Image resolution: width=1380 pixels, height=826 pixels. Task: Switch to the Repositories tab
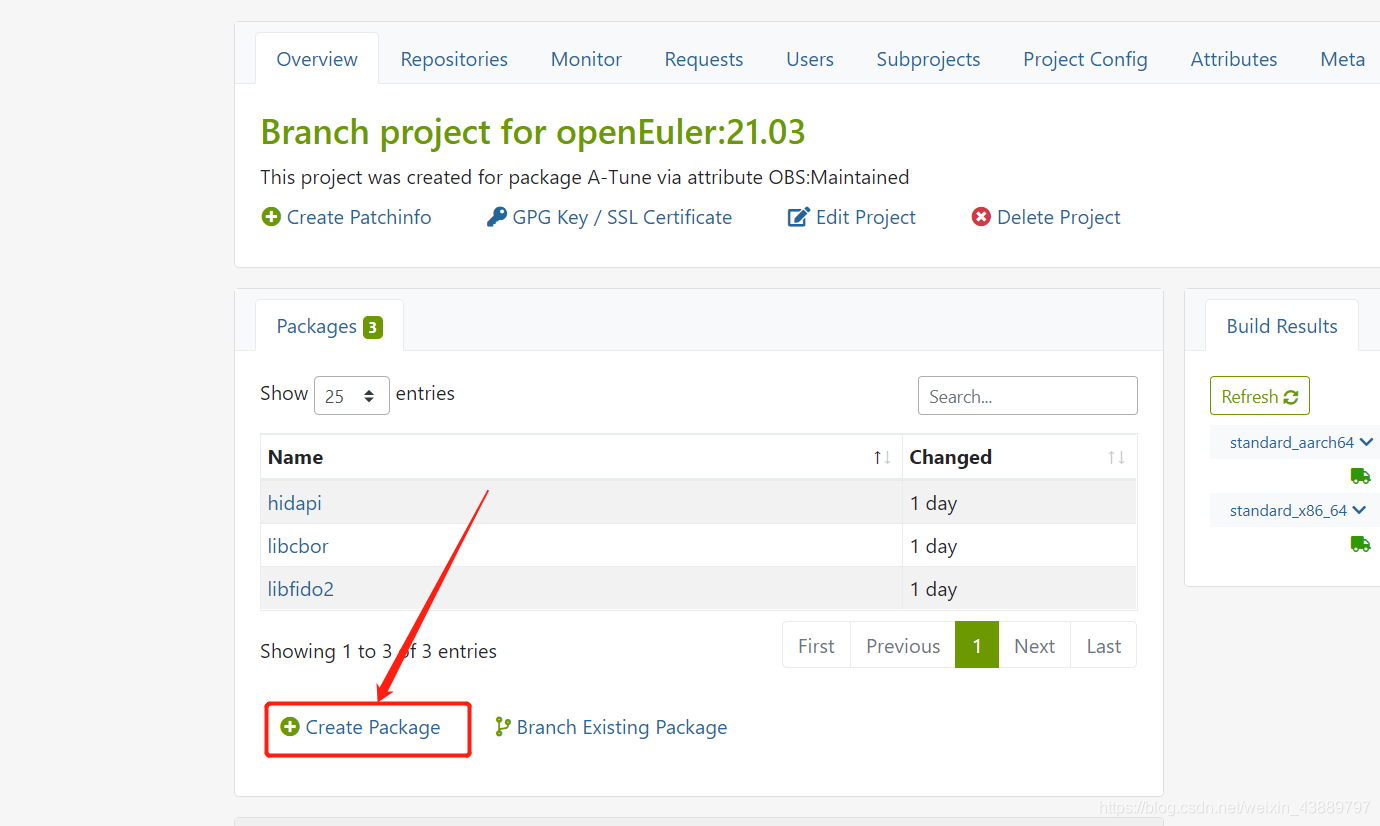453,59
